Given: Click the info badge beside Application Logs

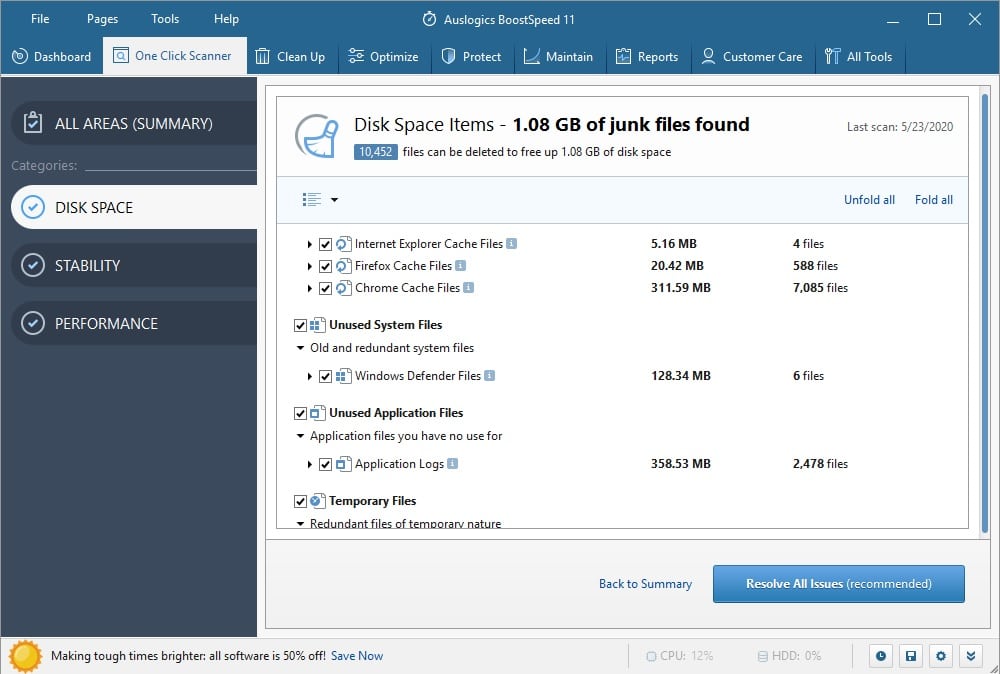Looking at the screenshot, I should coord(452,464).
